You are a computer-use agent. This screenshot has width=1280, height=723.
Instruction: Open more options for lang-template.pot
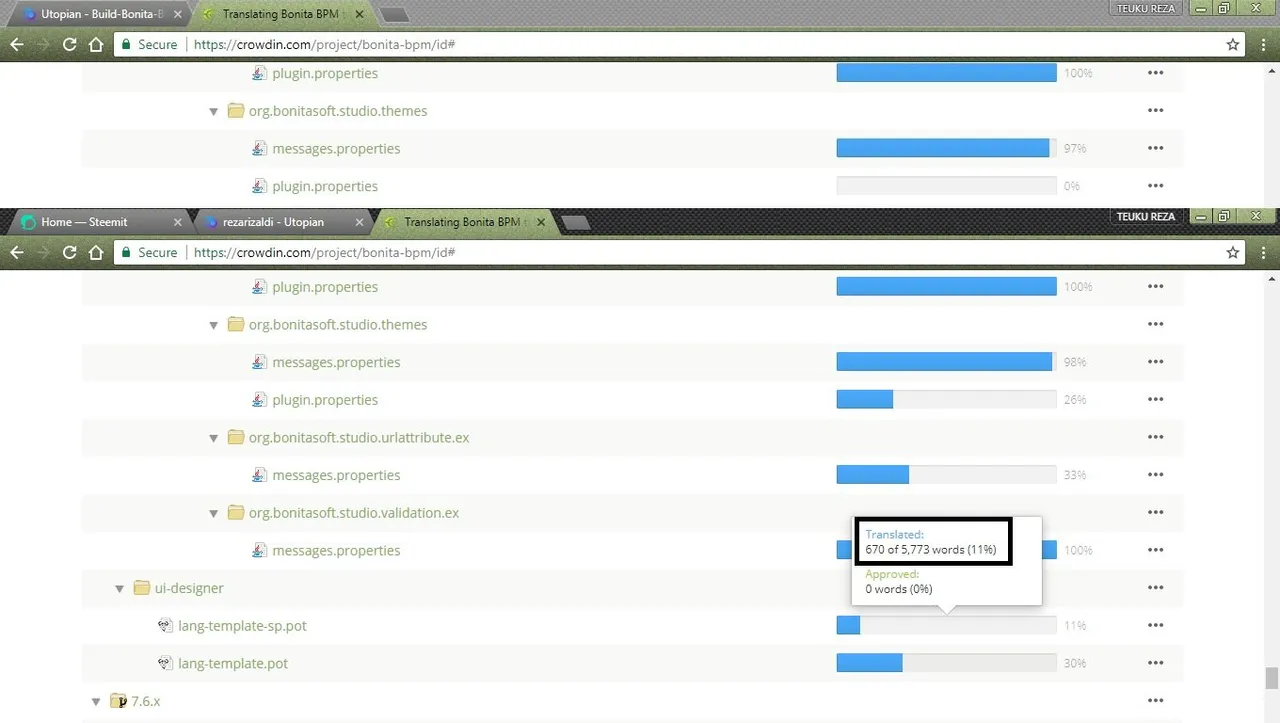point(1156,663)
